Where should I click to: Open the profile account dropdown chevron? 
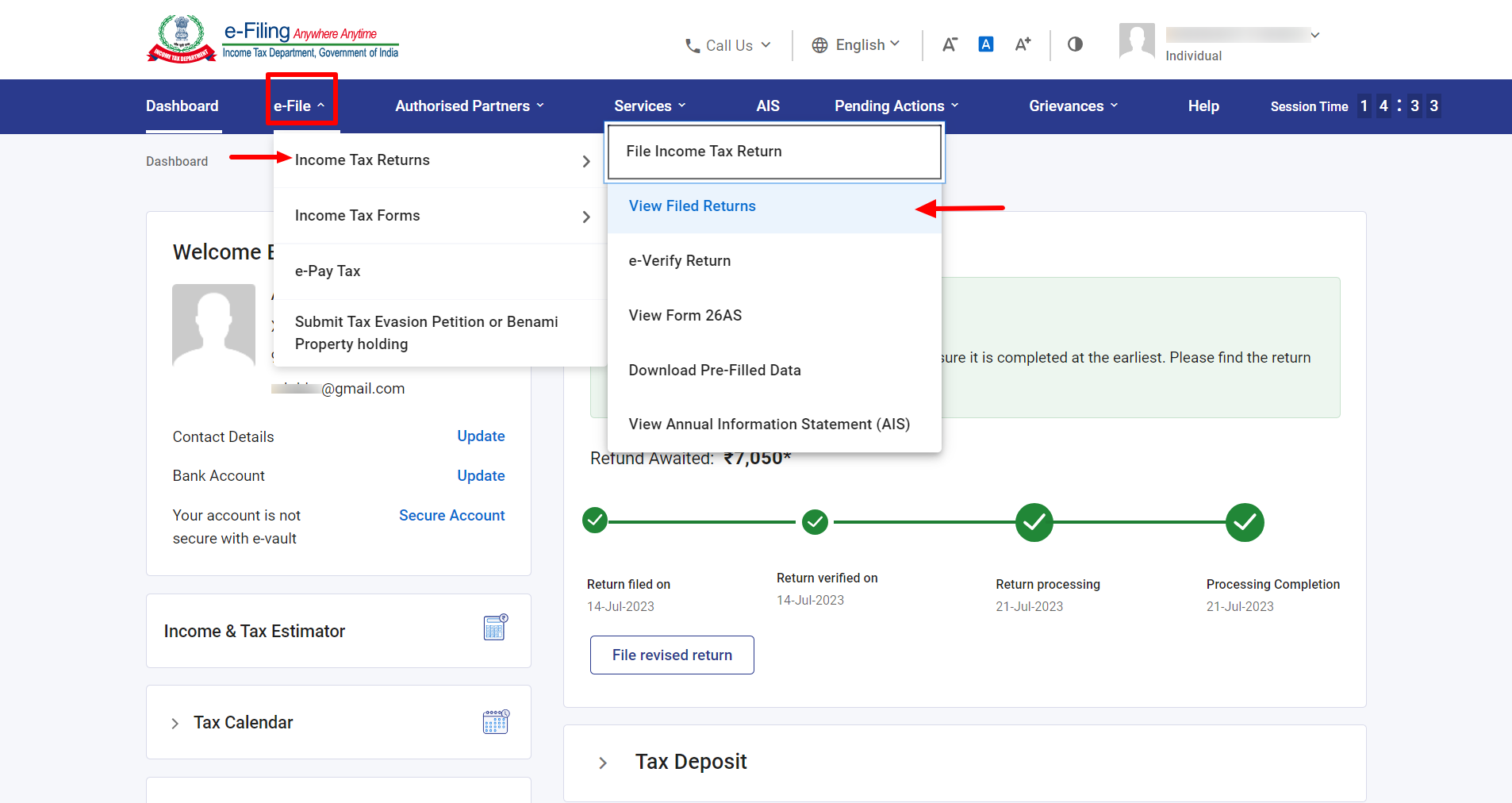point(1315,35)
